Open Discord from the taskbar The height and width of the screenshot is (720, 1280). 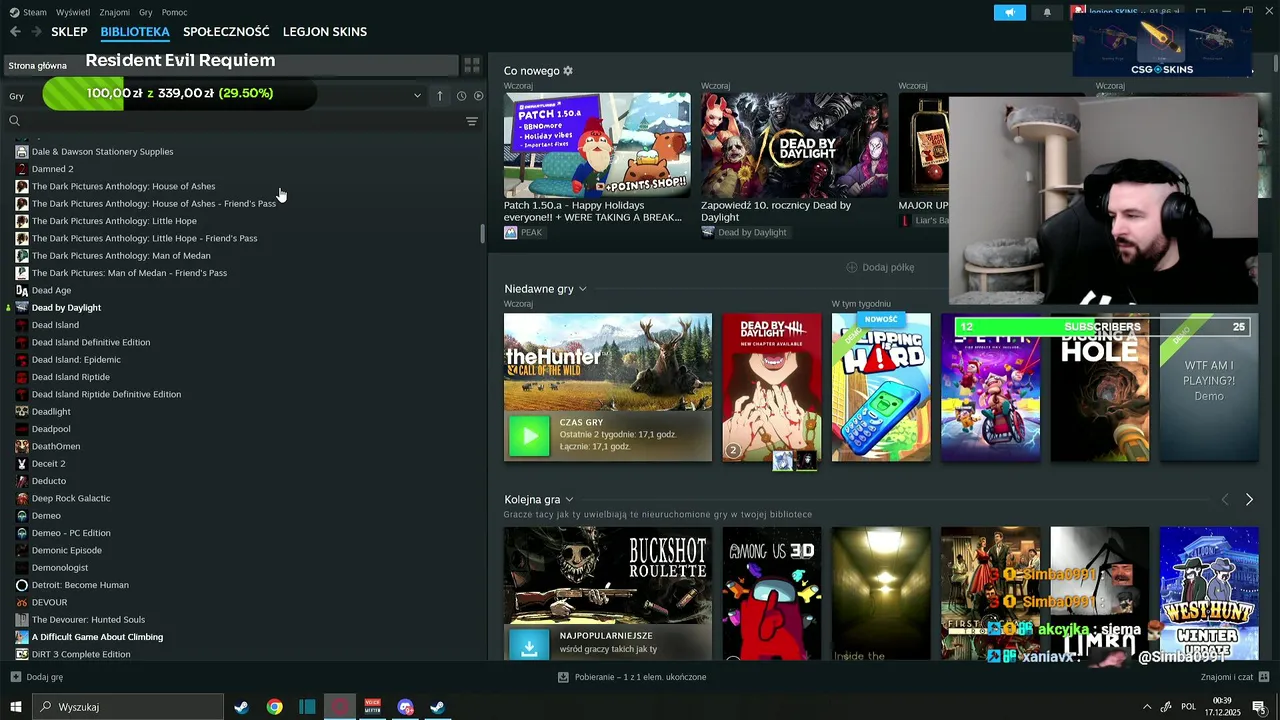[405, 707]
